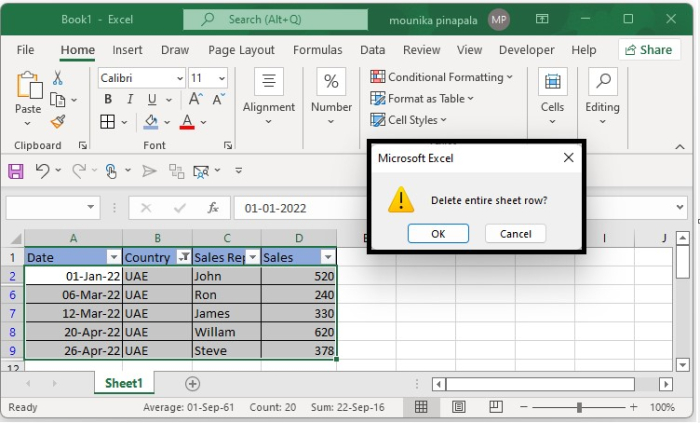Click the Share button

649,50
